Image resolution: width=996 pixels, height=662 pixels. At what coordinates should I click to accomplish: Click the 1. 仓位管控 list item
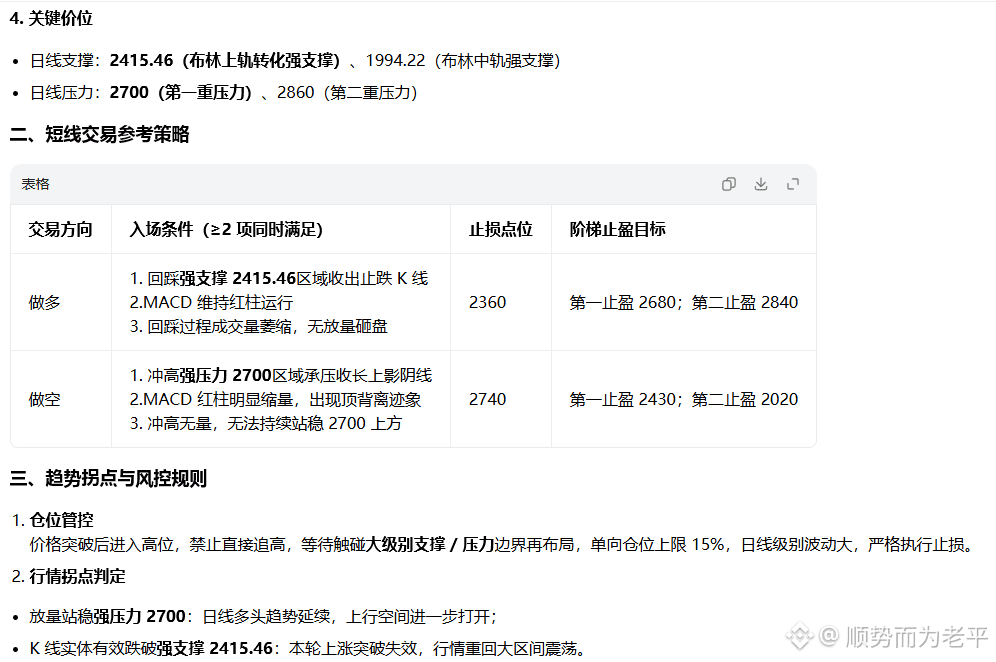pos(53,520)
